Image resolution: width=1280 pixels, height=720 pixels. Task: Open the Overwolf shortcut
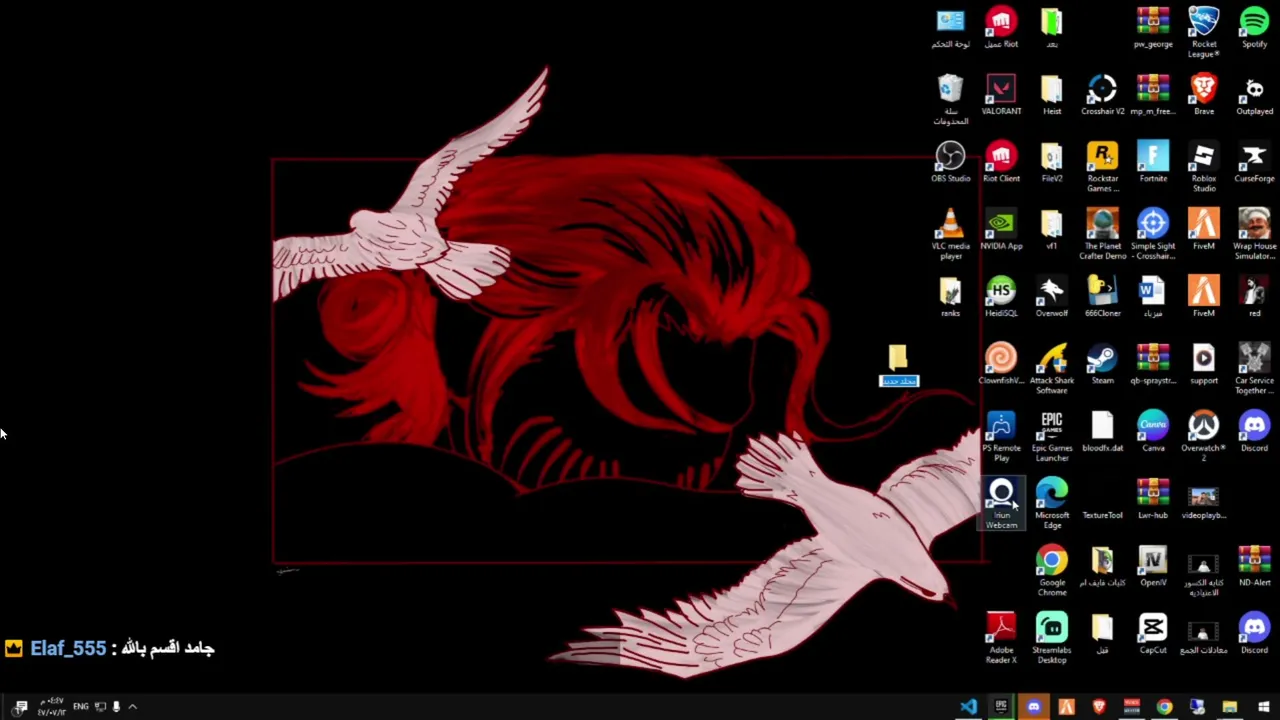coord(1052,298)
